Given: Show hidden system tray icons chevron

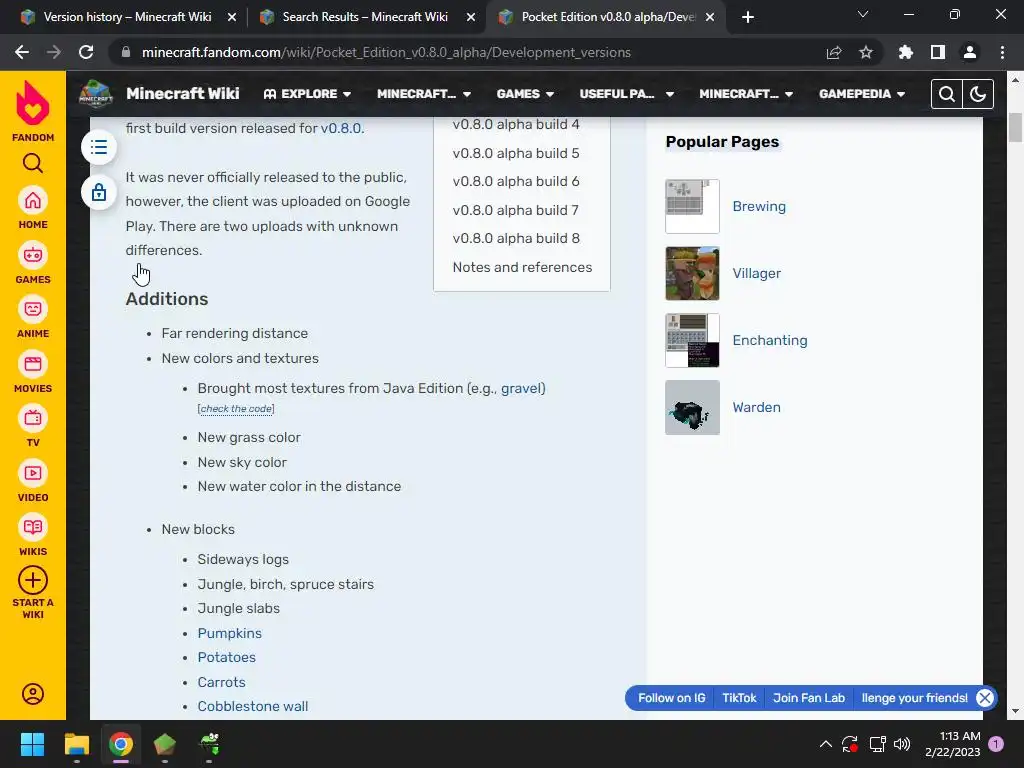Looking at the screenshot, I should click(825, 744).
